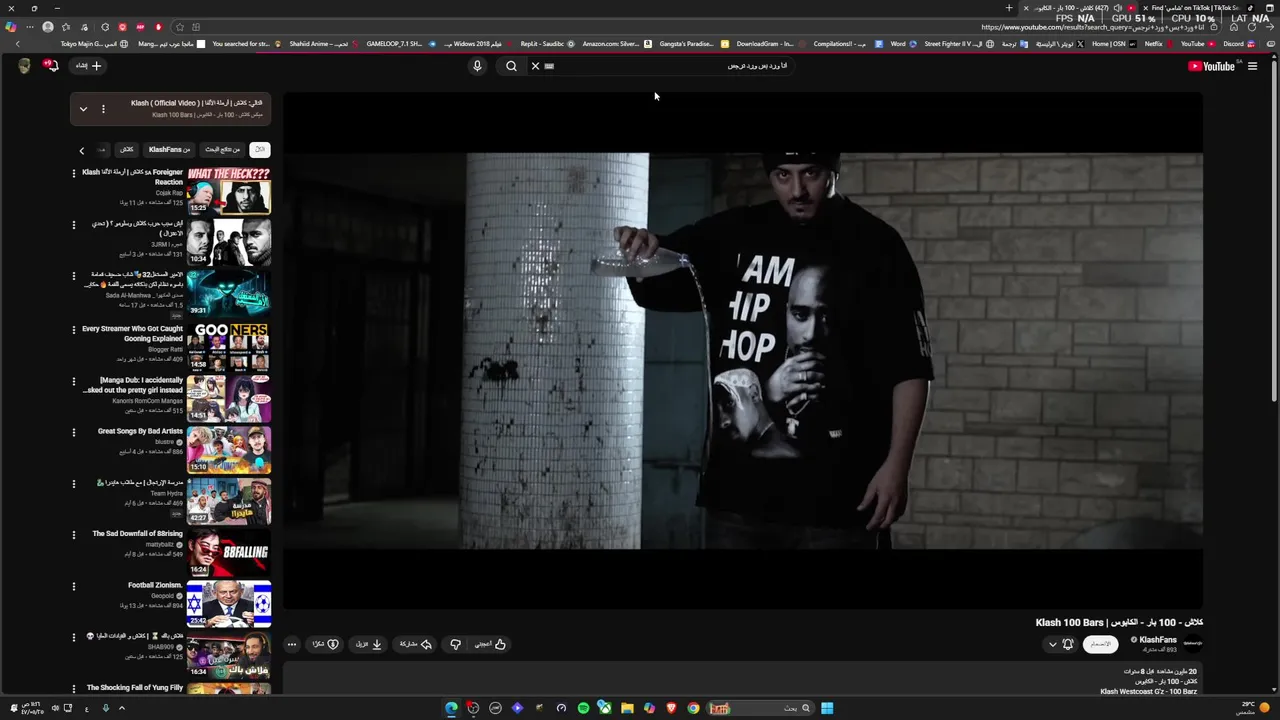Screen dimensions: 1280x720
Task: Collapse the Klash mix playlist panel chevron
Action: click(83, 109)
